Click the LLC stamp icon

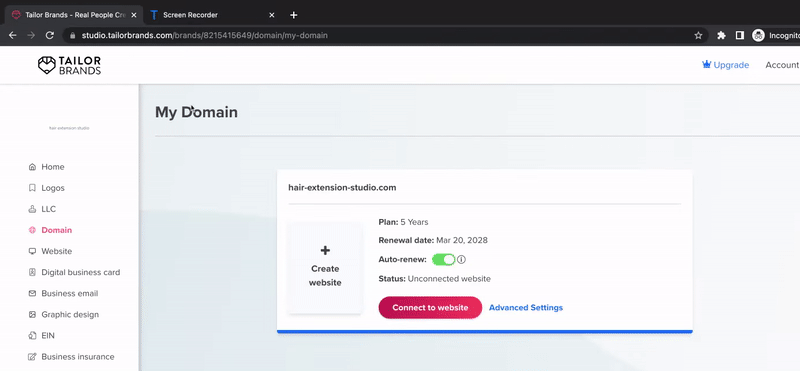33,209
